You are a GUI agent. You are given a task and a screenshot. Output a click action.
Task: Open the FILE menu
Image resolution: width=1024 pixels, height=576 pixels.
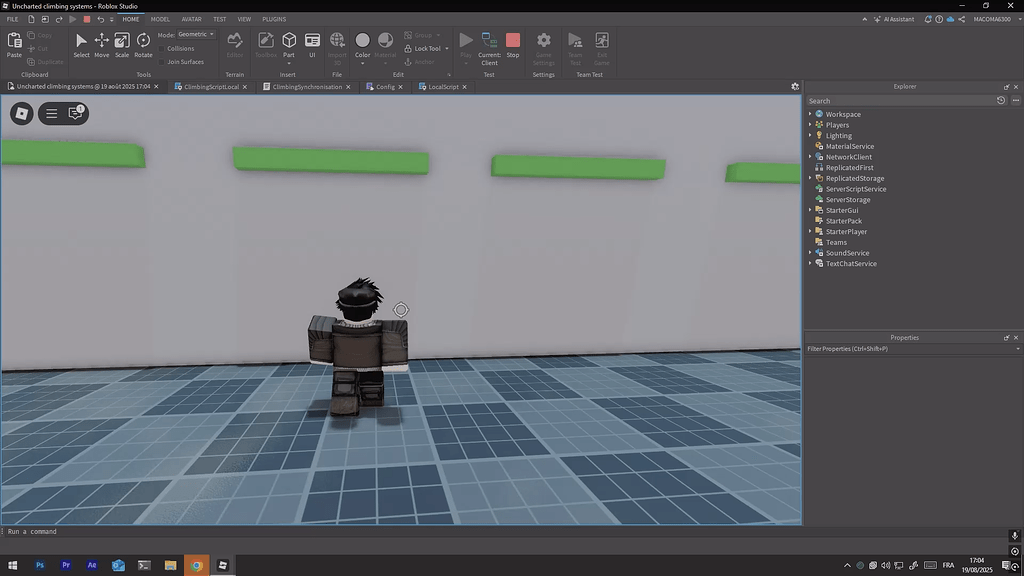pos(12,19)
